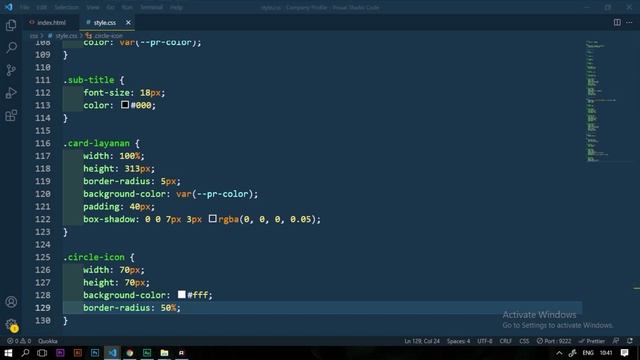Open the Run and Debug view
The width and height of the screenshot is (640, 360).
tap(11, 93)
